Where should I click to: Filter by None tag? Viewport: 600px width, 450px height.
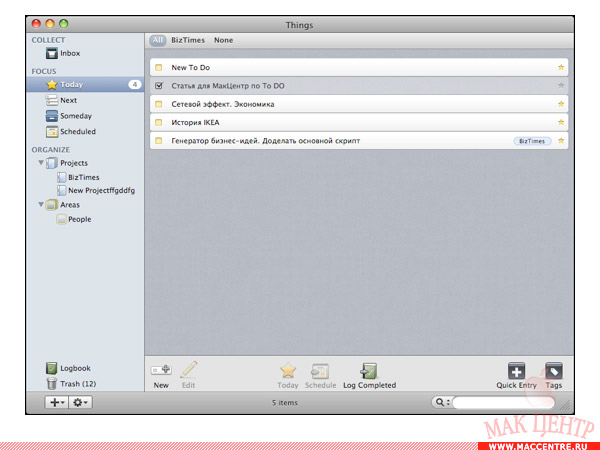point(223,40)
